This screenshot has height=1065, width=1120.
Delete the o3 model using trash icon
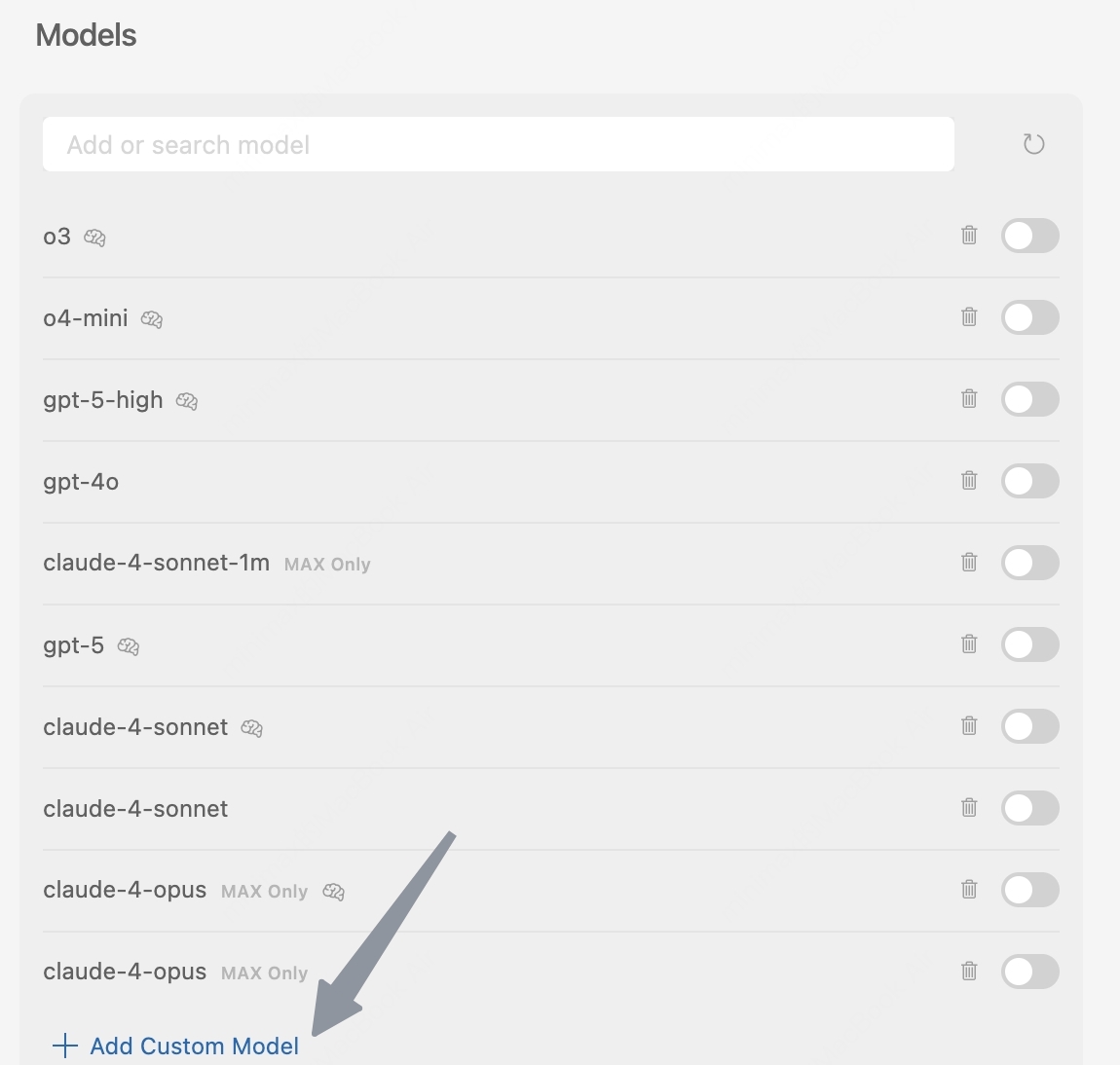pos(969,235)
